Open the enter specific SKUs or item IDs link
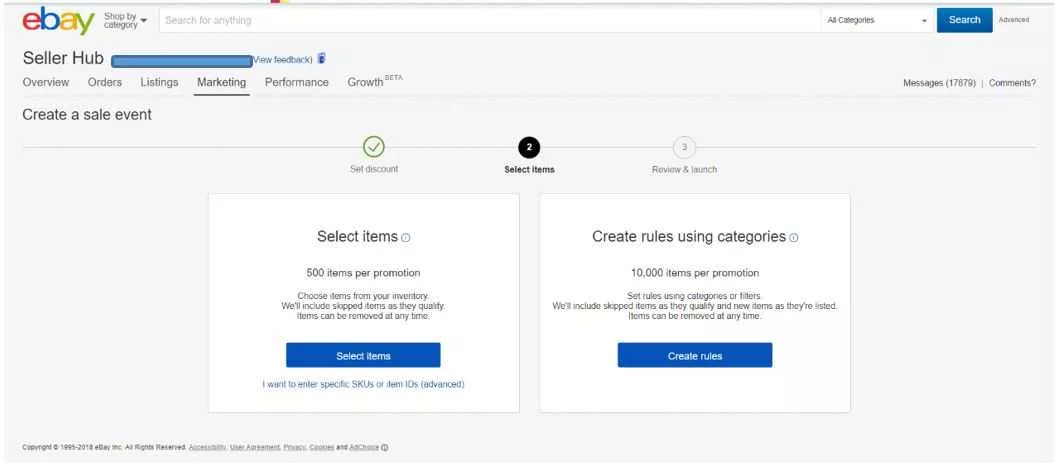Screen dimensions: 1058x463 pos(363,384)
